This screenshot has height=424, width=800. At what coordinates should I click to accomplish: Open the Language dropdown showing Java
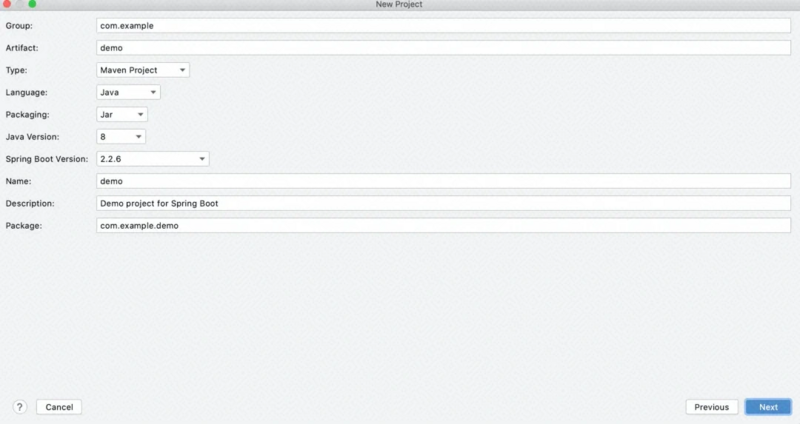coord(128,92)
